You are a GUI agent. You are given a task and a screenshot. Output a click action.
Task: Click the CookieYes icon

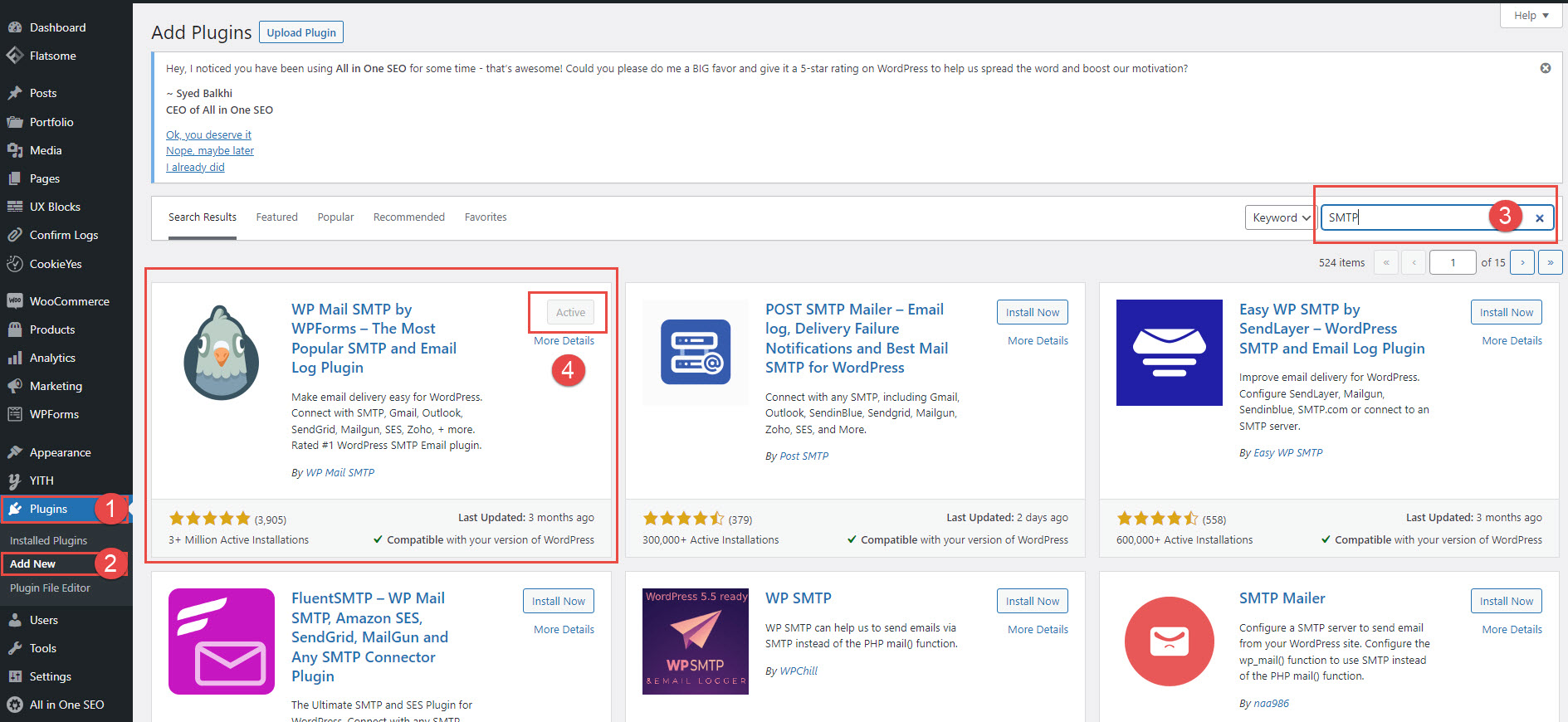tap(14, 264)
